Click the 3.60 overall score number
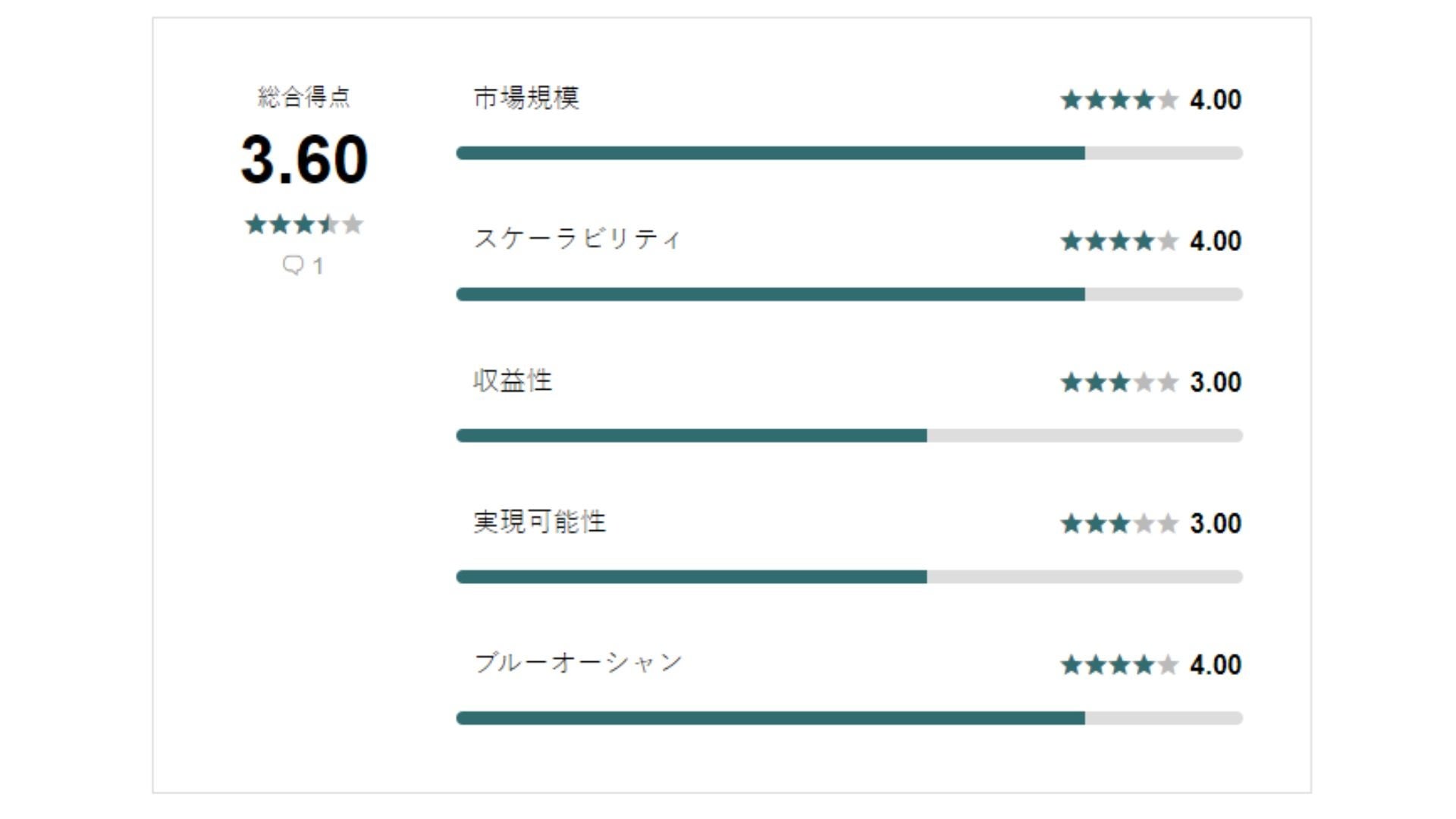The width and height of the screenshot is (1456, 819). coord(304,160)
